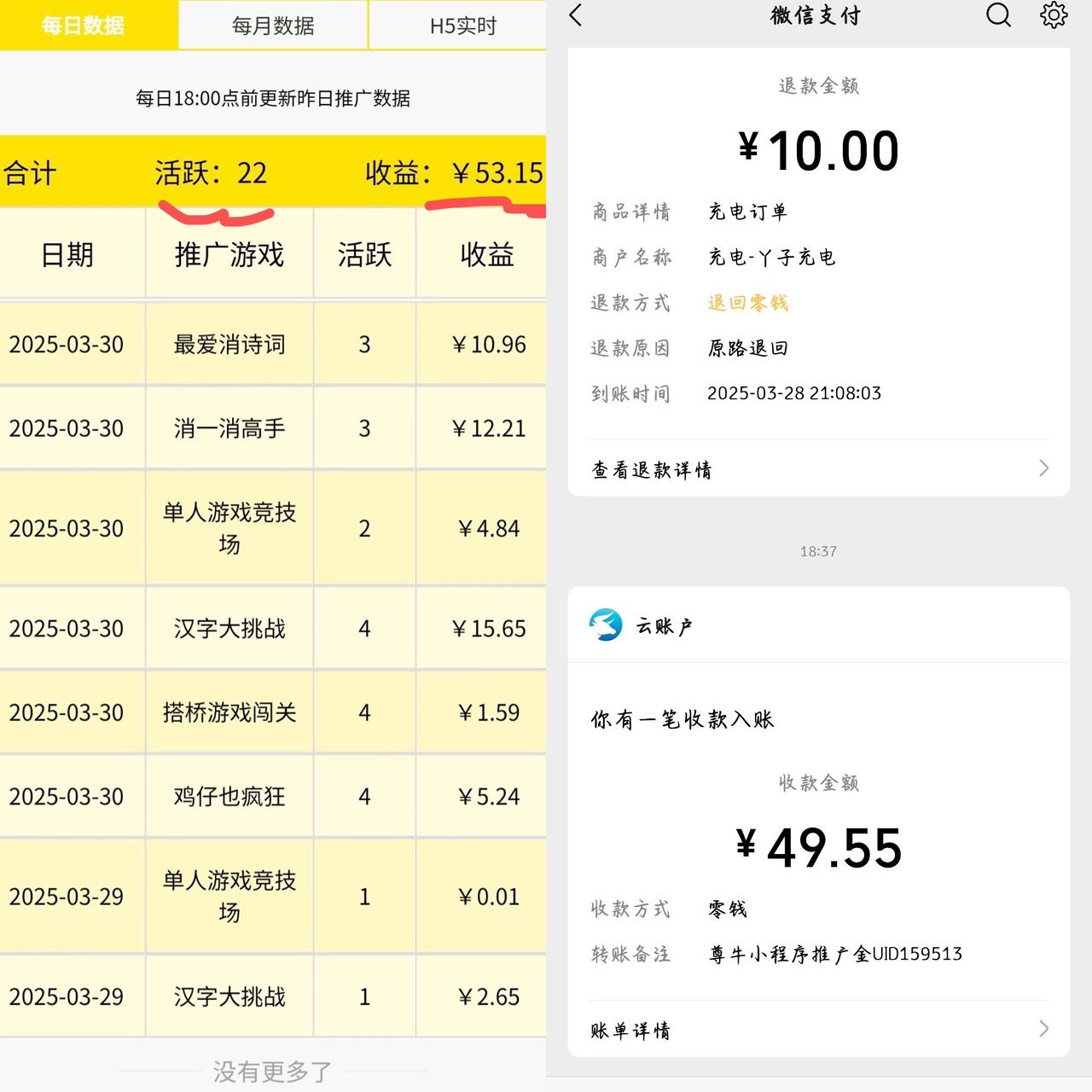
Task: Click merchant name 充电-丫子充电
Action: (x=771, y=258)
